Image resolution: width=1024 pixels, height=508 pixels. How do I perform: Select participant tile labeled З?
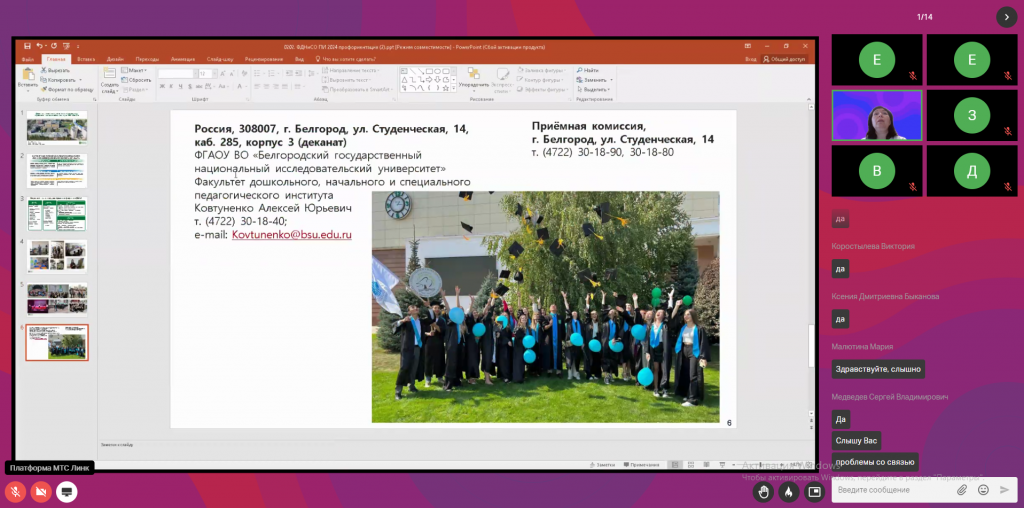[x=972, y=116]
